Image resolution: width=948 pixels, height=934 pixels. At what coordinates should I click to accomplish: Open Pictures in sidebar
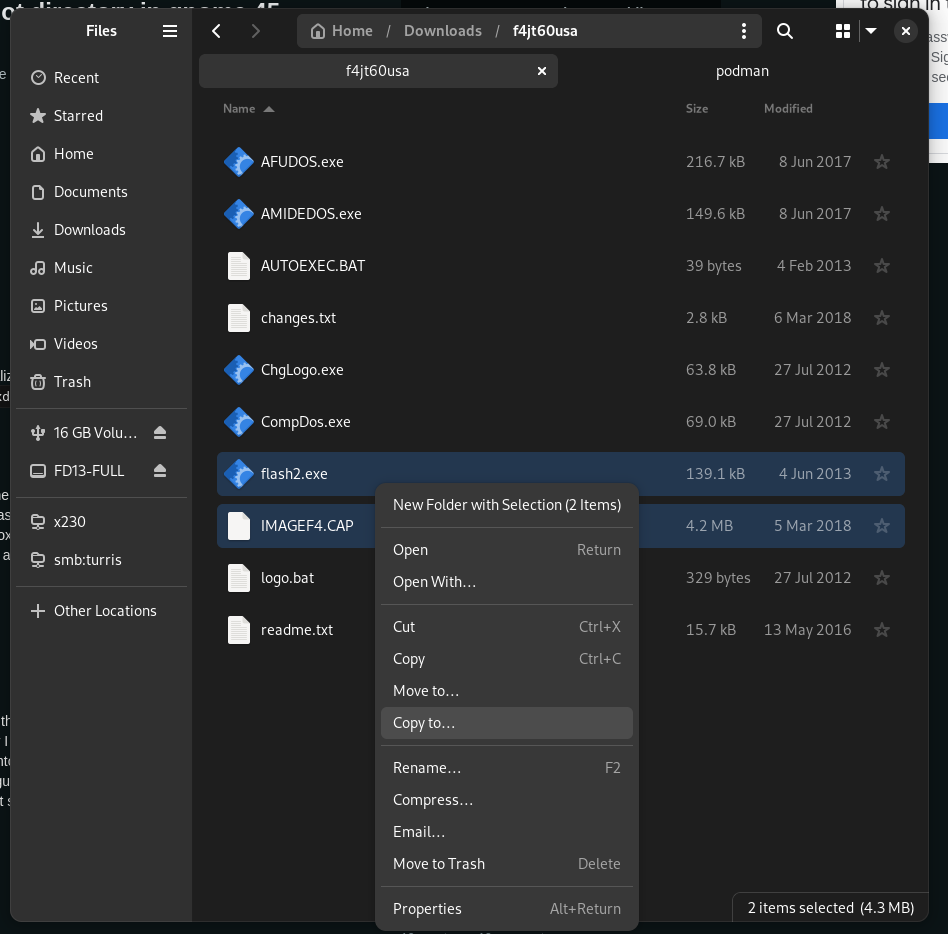(x=101, y=306)
